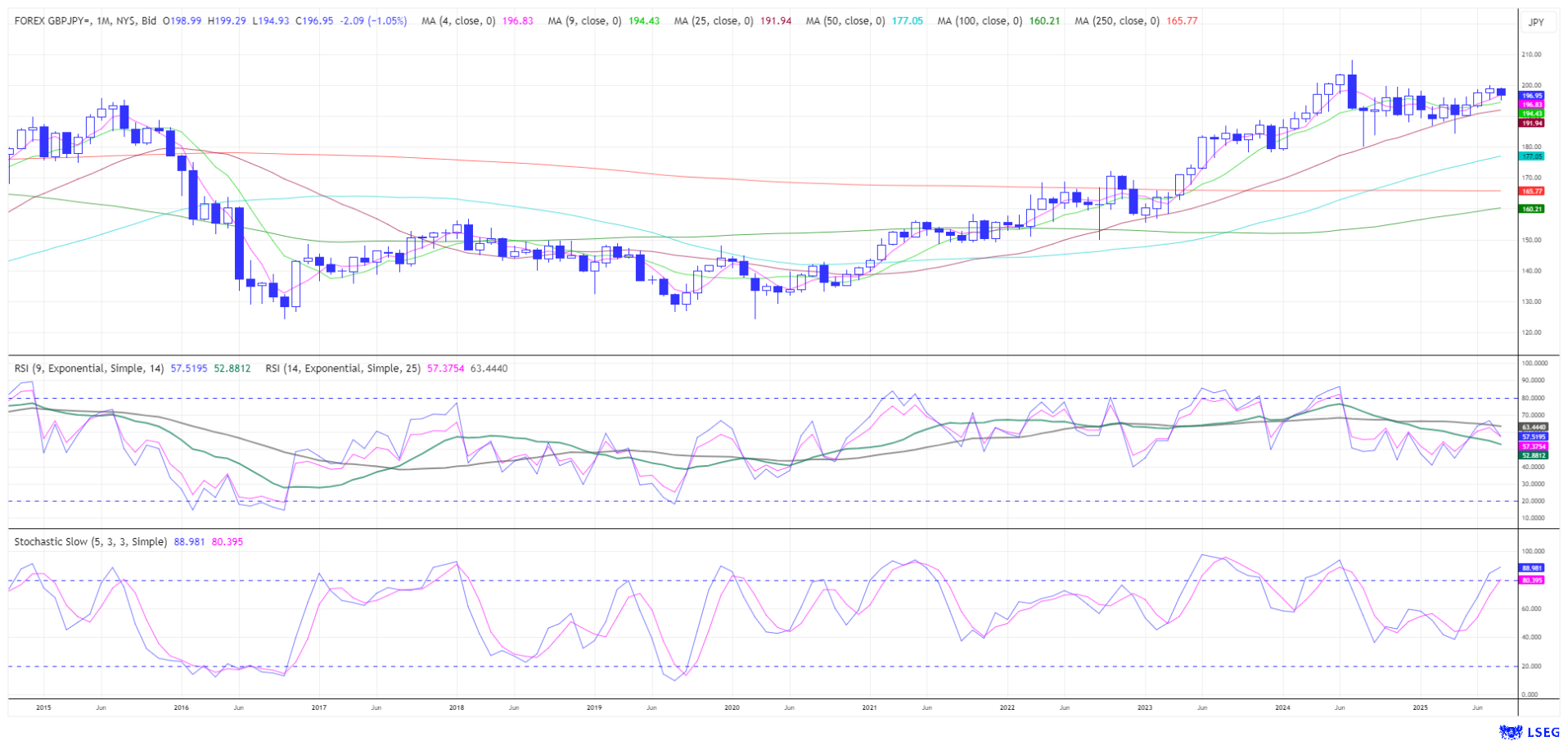Click the RSI (9, Exponential) indicator label
1568x741 pixels.
coord(89,368)
